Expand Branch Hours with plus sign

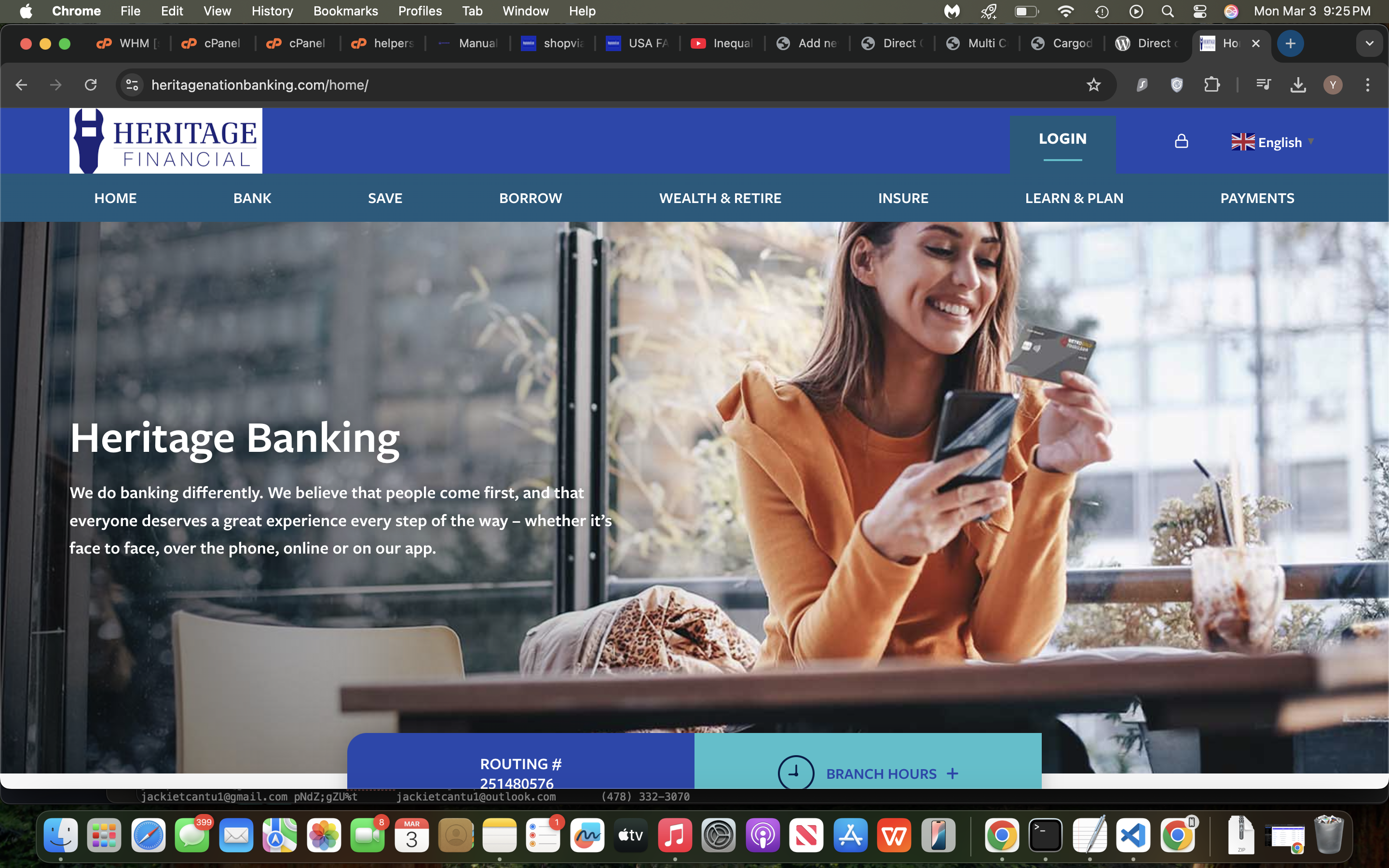pyautogui.click(x=953, y=773)
